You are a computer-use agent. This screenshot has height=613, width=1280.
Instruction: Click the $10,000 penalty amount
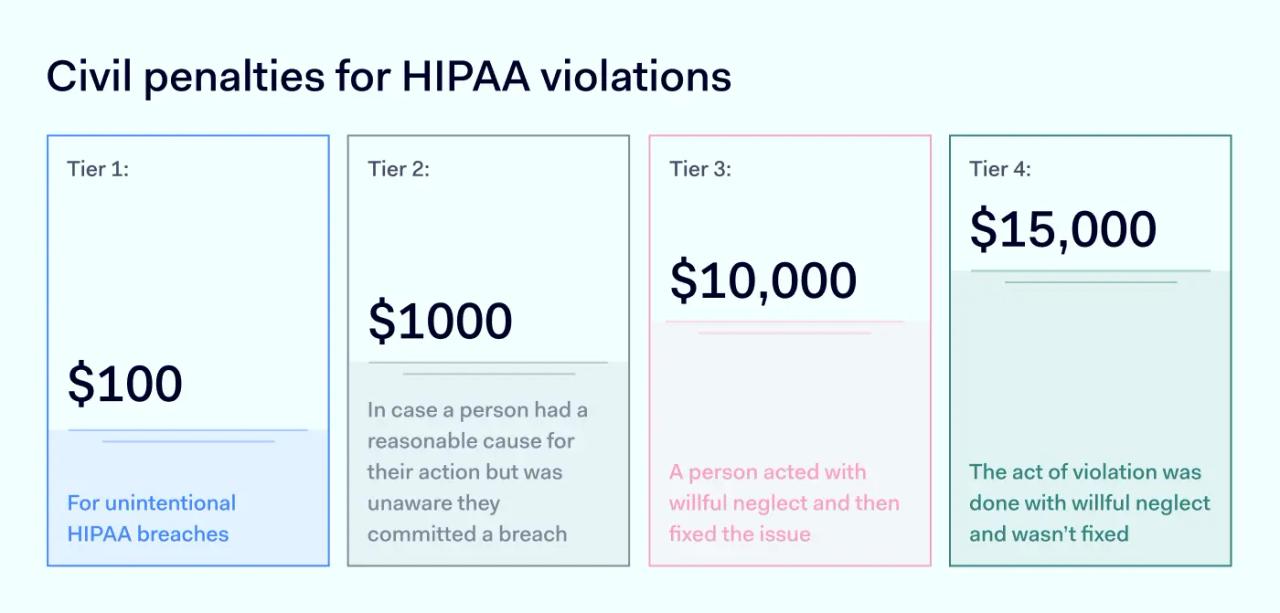763,280
